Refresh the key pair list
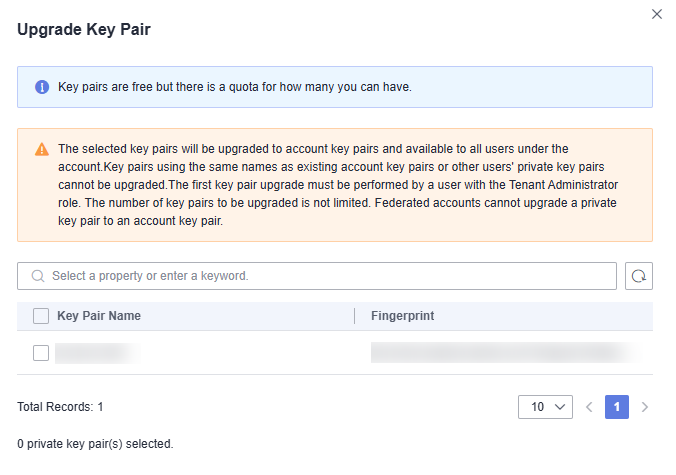 coord(638,276)
